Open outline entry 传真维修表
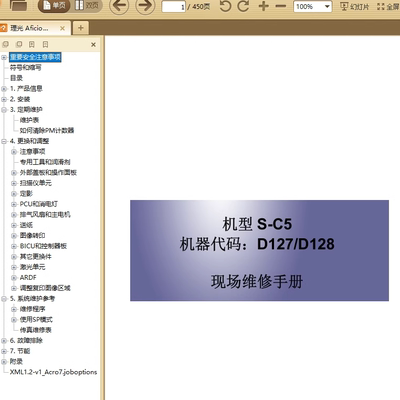The height and width of the screenshot is (400, 400). 36,330
